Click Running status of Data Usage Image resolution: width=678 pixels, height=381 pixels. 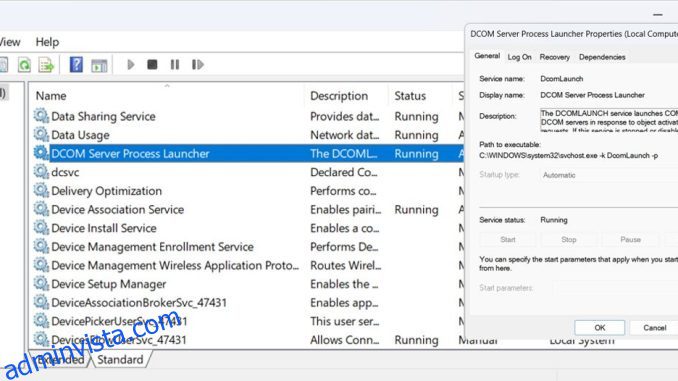click(416, 135)
